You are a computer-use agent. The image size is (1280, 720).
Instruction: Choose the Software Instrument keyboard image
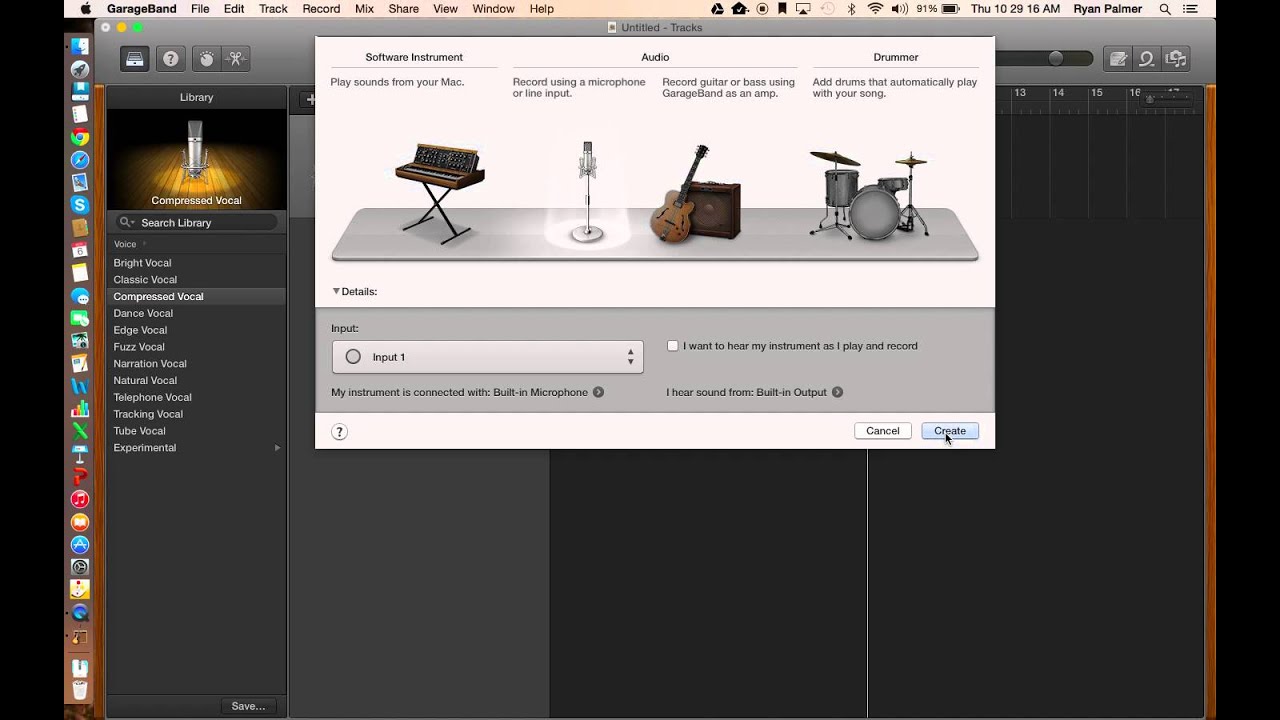[x=438, y=193]
